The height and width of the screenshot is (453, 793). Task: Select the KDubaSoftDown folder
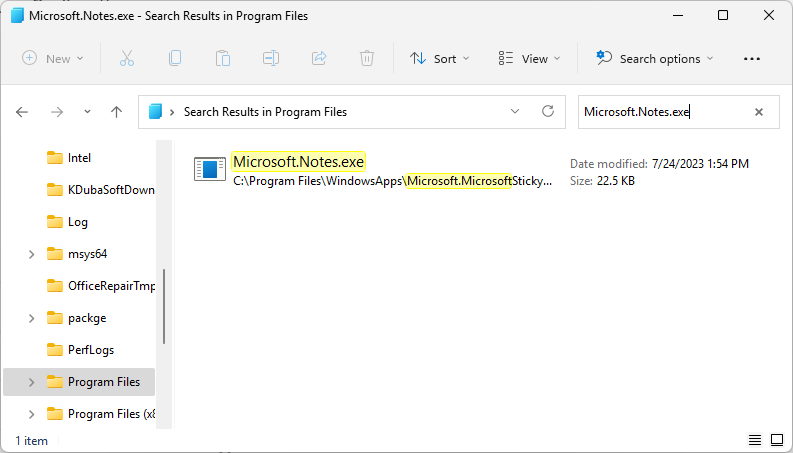coord(101,190)
